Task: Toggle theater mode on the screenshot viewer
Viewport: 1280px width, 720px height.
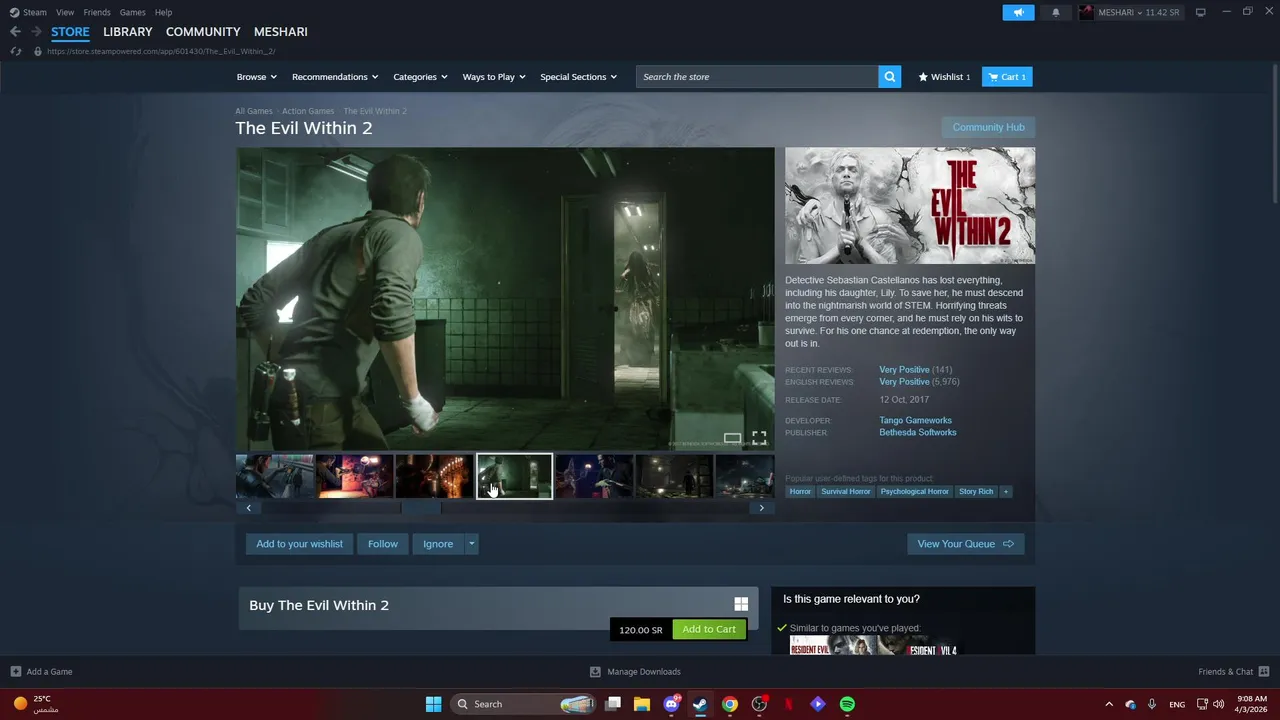Action: (732, 438)
